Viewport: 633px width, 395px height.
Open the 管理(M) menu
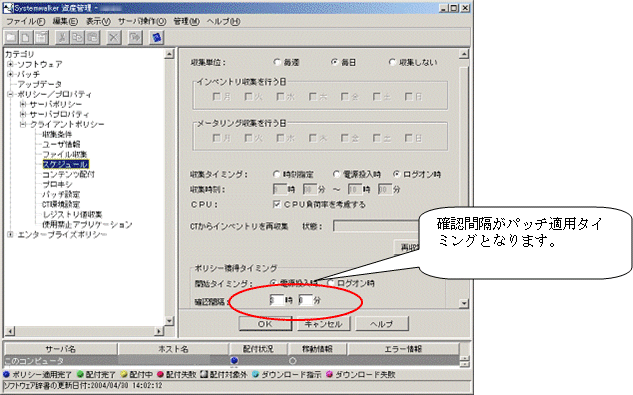(x=186, y=21)
